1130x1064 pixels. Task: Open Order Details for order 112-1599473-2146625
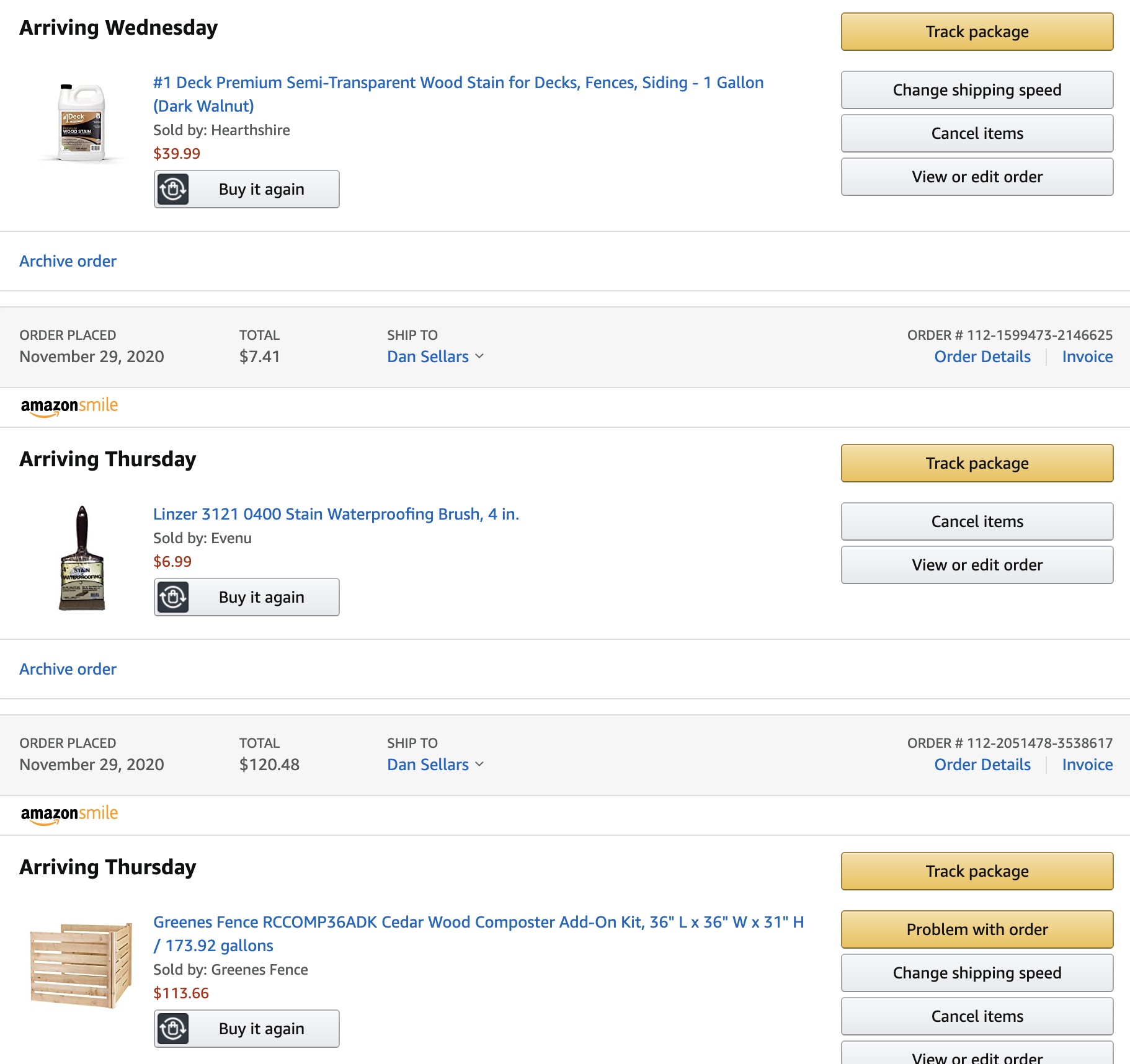coord(982,357)
